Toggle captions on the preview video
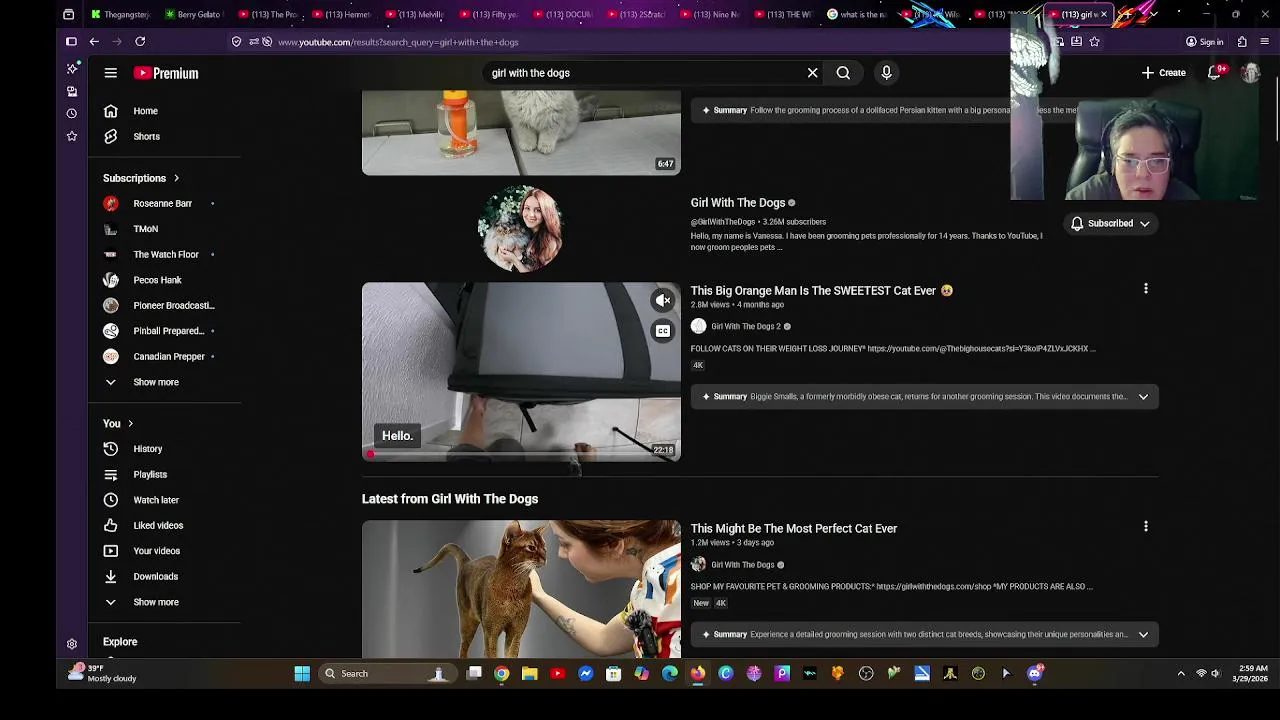Screen dimensions: 1280x720 [663, 331]
